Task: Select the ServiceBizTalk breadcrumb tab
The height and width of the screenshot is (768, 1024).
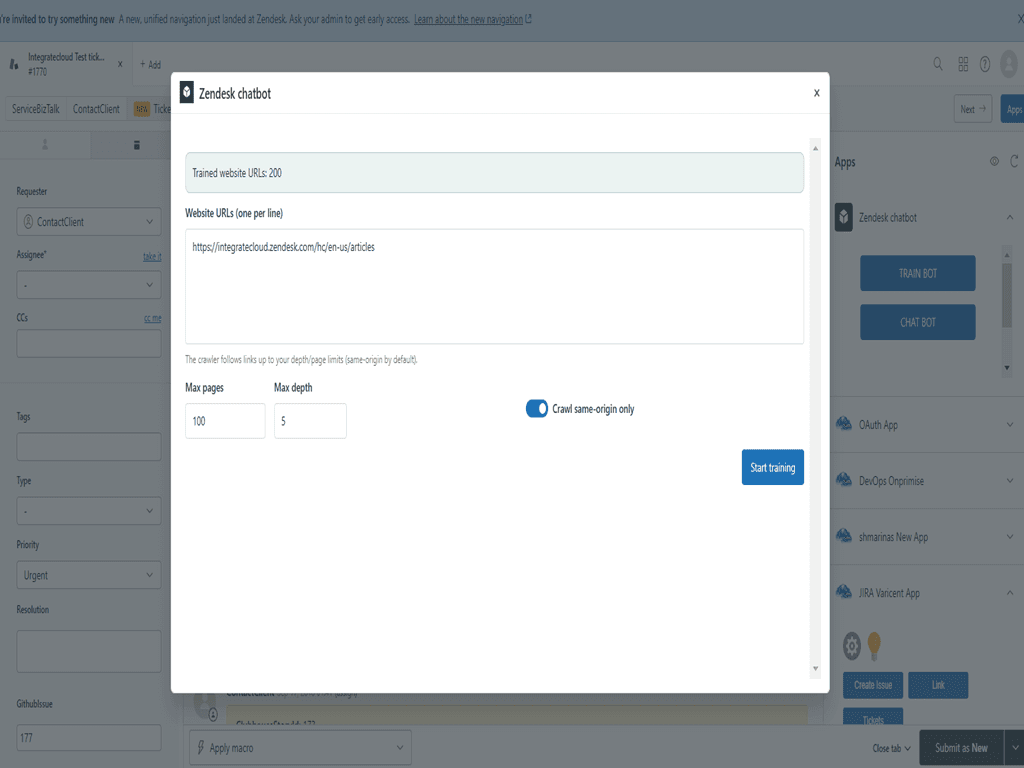Action: coord(35,109)
